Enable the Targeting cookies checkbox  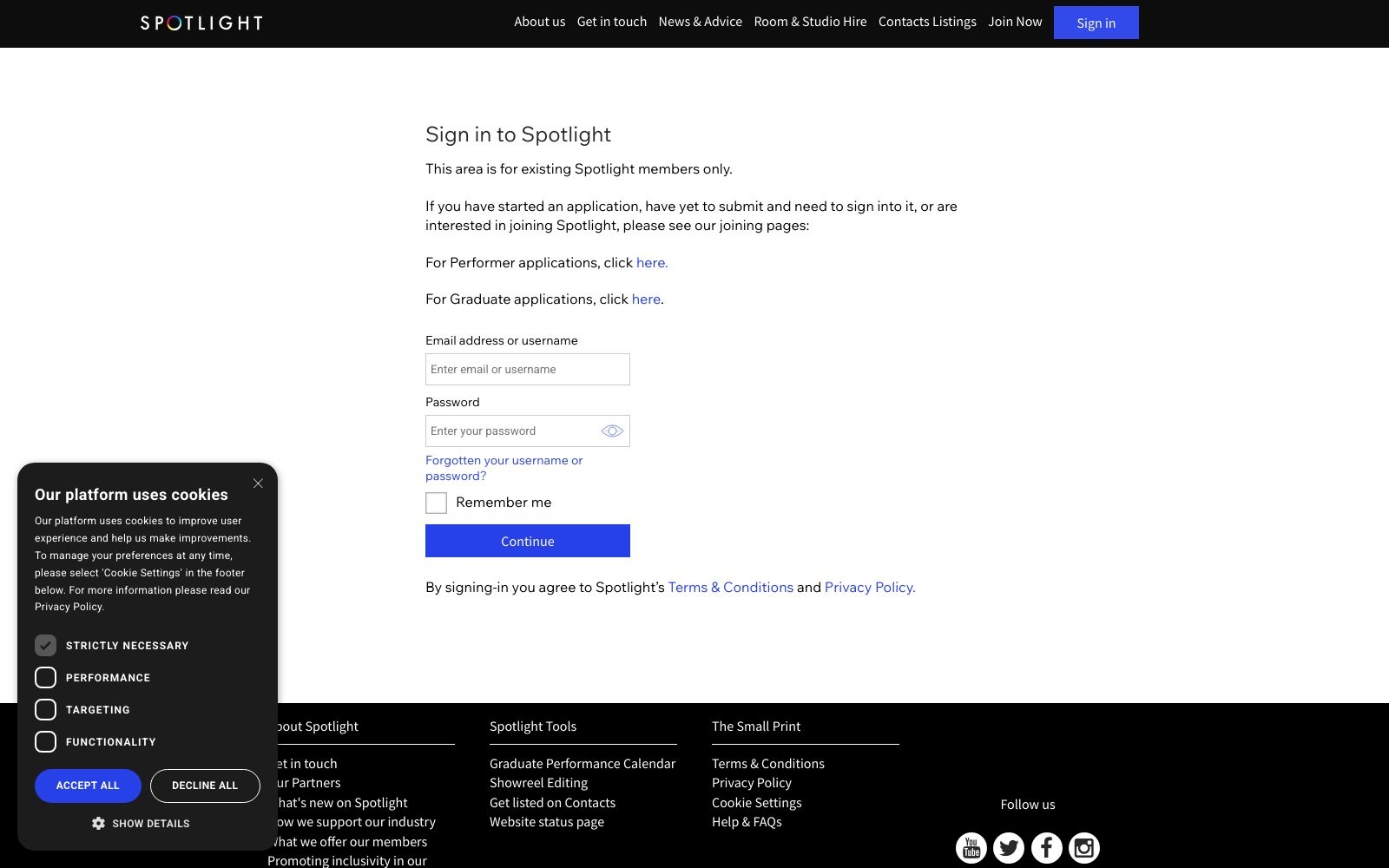(x=45, y=710)
